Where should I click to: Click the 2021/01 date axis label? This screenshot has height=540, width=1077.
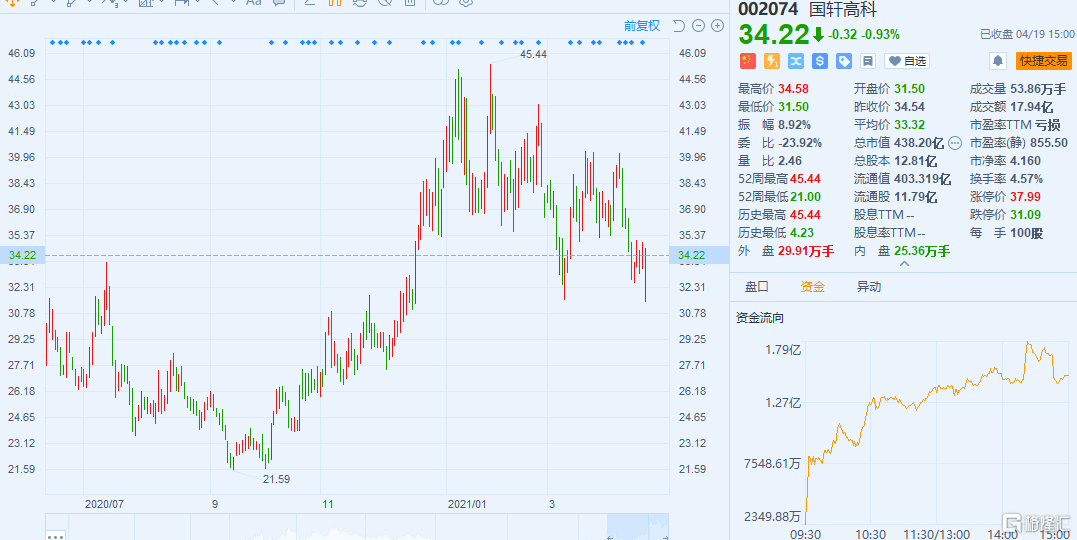coord(467,504)
